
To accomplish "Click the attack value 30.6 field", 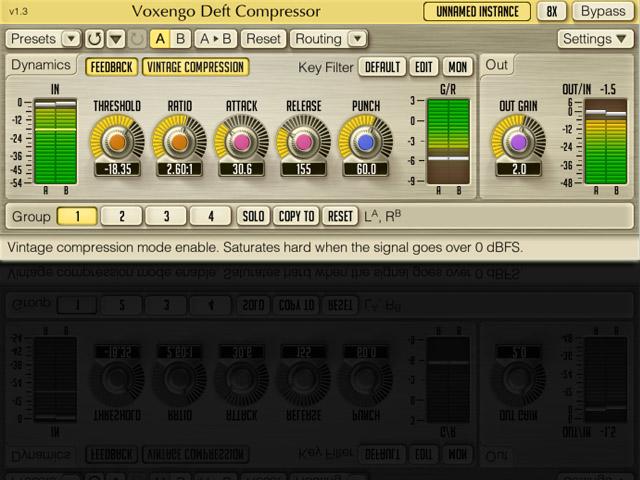I will point(242,169).
